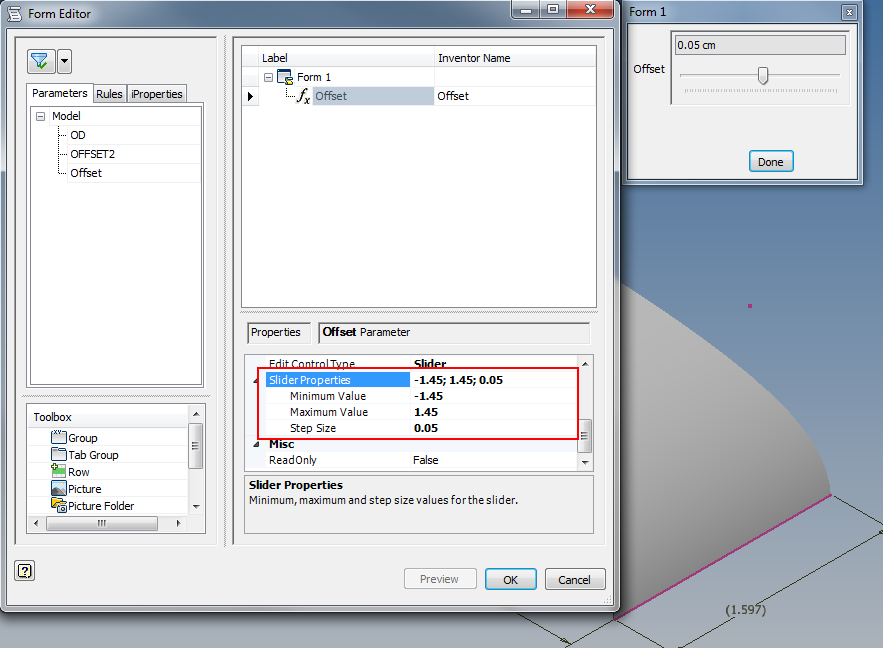Close the Form 1 window

[849, 12]
